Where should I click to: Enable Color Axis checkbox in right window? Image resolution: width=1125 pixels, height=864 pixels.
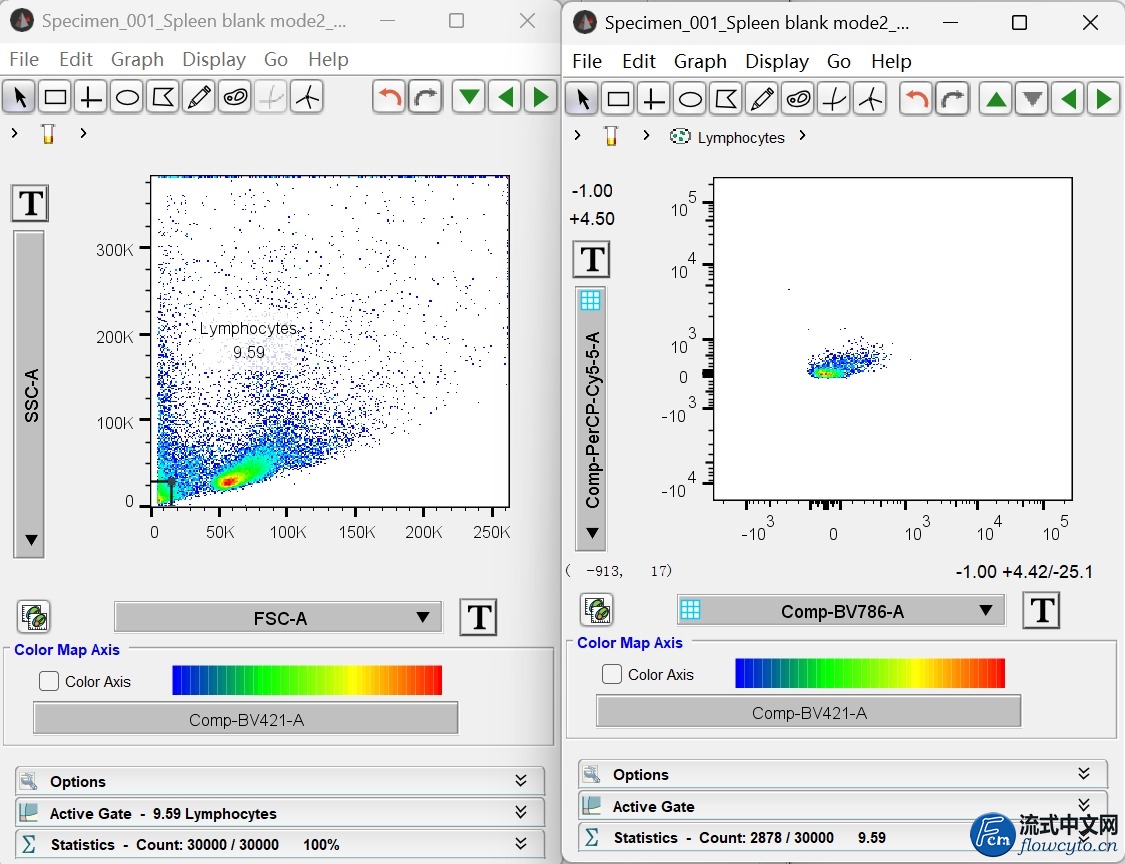coord(612,674)
